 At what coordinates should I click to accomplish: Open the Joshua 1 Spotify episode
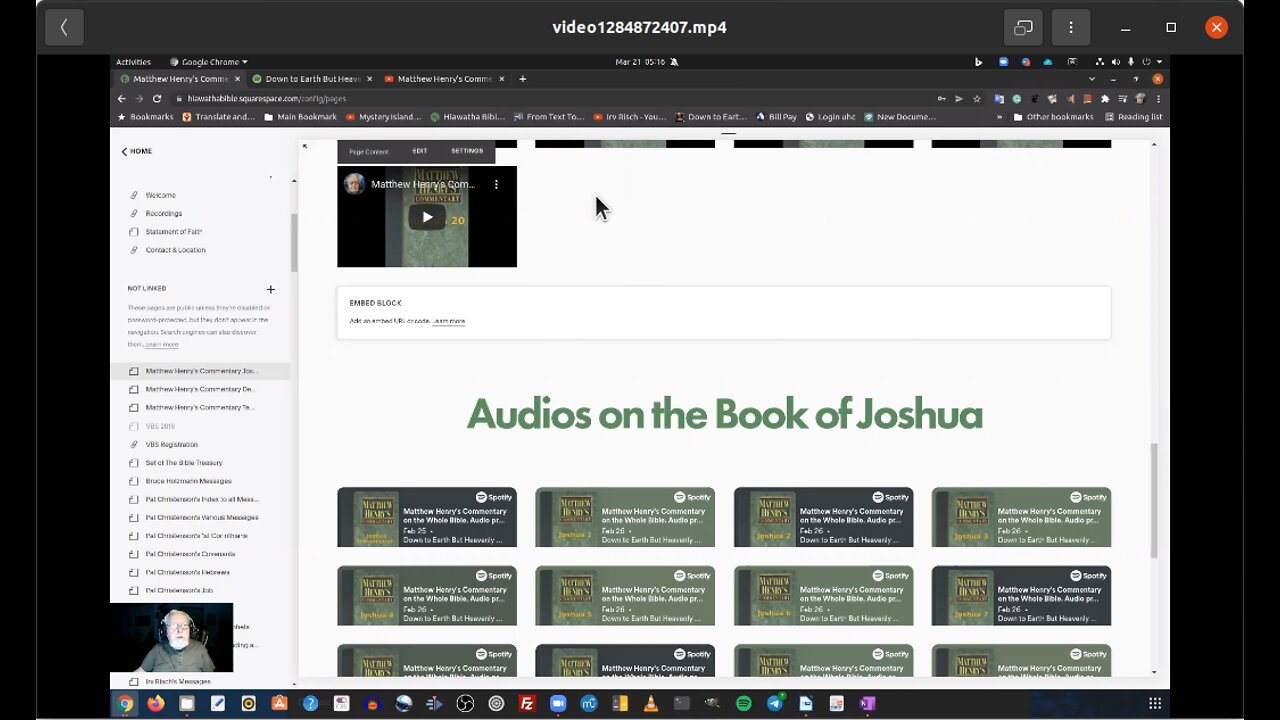point(625,517)
